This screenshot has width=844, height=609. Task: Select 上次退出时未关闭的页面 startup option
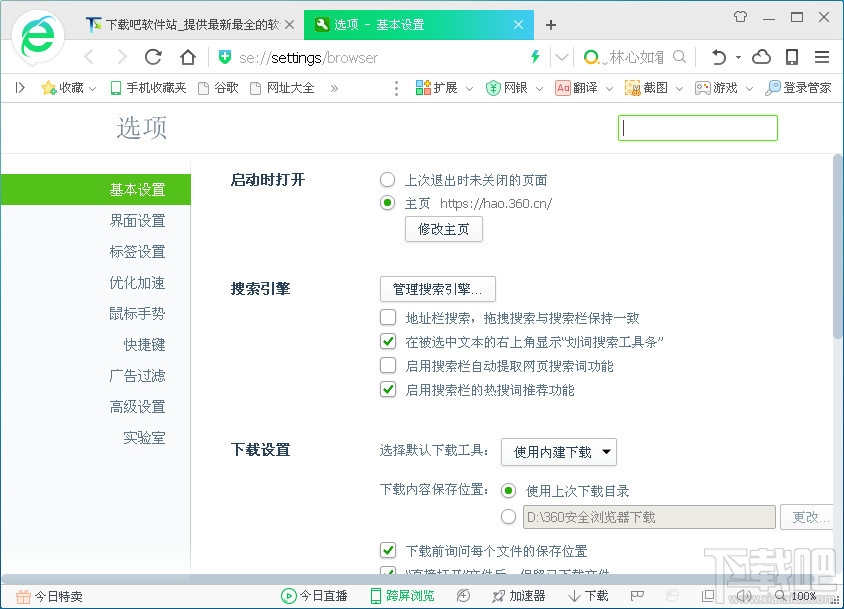(387, 180)
